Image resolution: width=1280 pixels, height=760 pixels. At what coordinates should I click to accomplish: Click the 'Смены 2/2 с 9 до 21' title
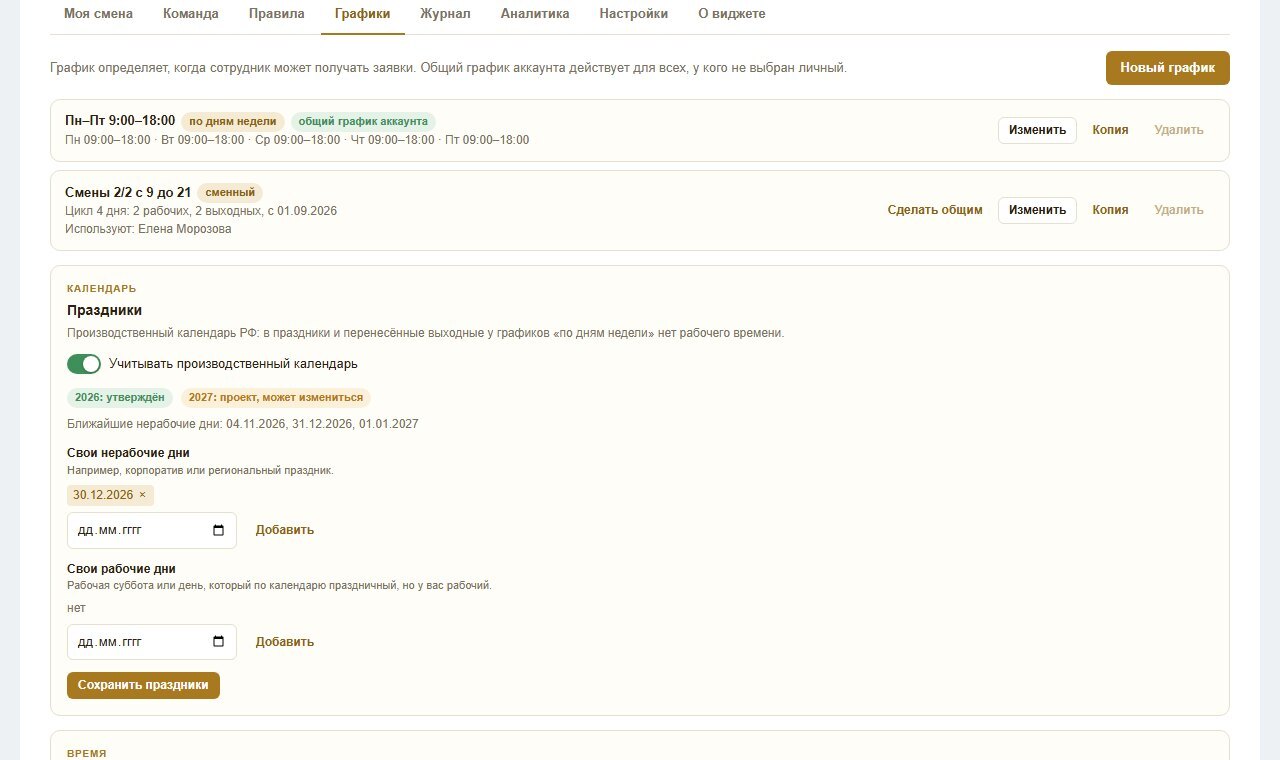(x=128, y=192)
